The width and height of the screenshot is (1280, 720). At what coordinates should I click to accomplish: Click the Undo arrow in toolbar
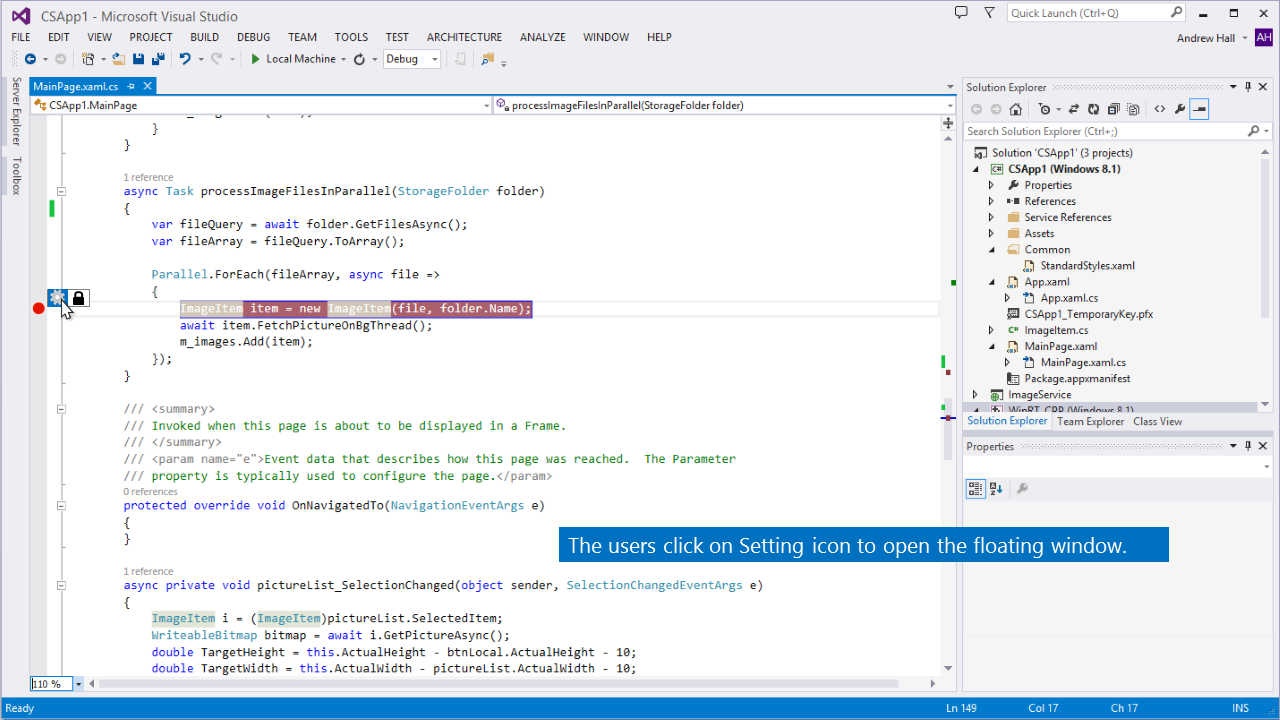185,59
